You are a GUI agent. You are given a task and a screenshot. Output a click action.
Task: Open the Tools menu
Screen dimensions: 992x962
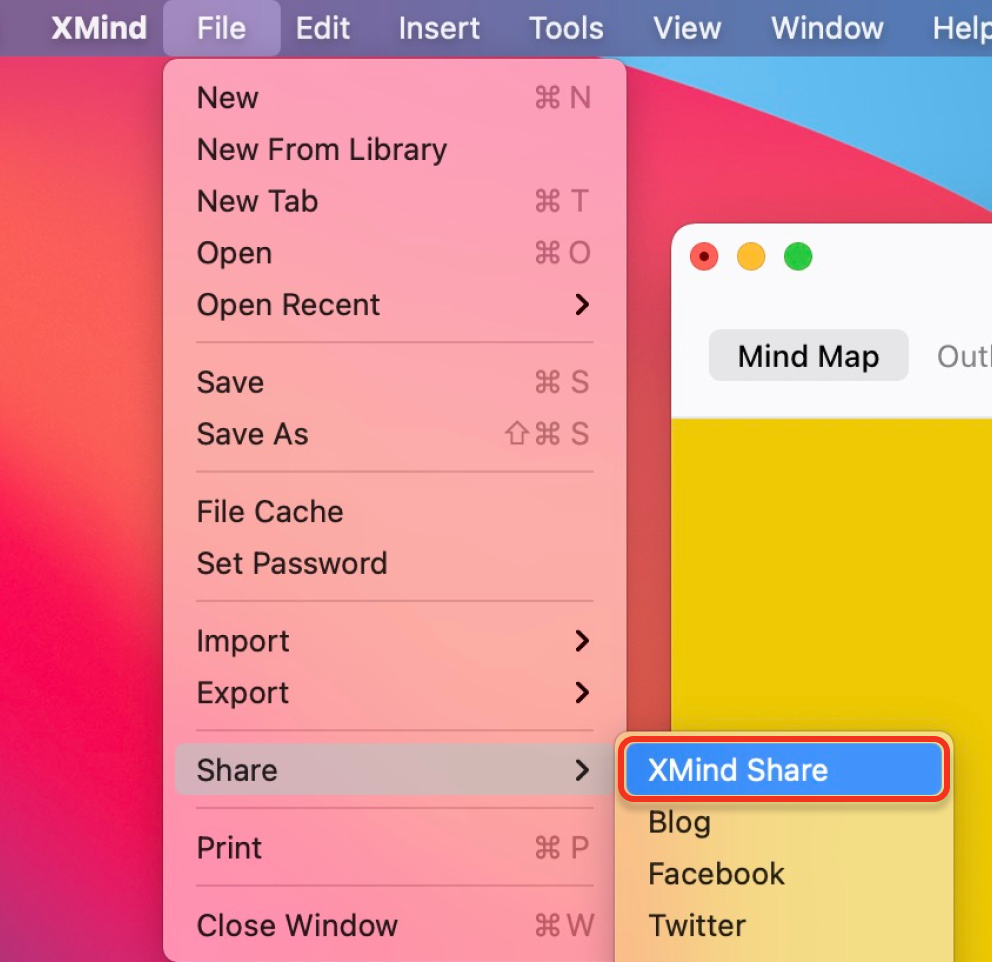click(566, 28)
